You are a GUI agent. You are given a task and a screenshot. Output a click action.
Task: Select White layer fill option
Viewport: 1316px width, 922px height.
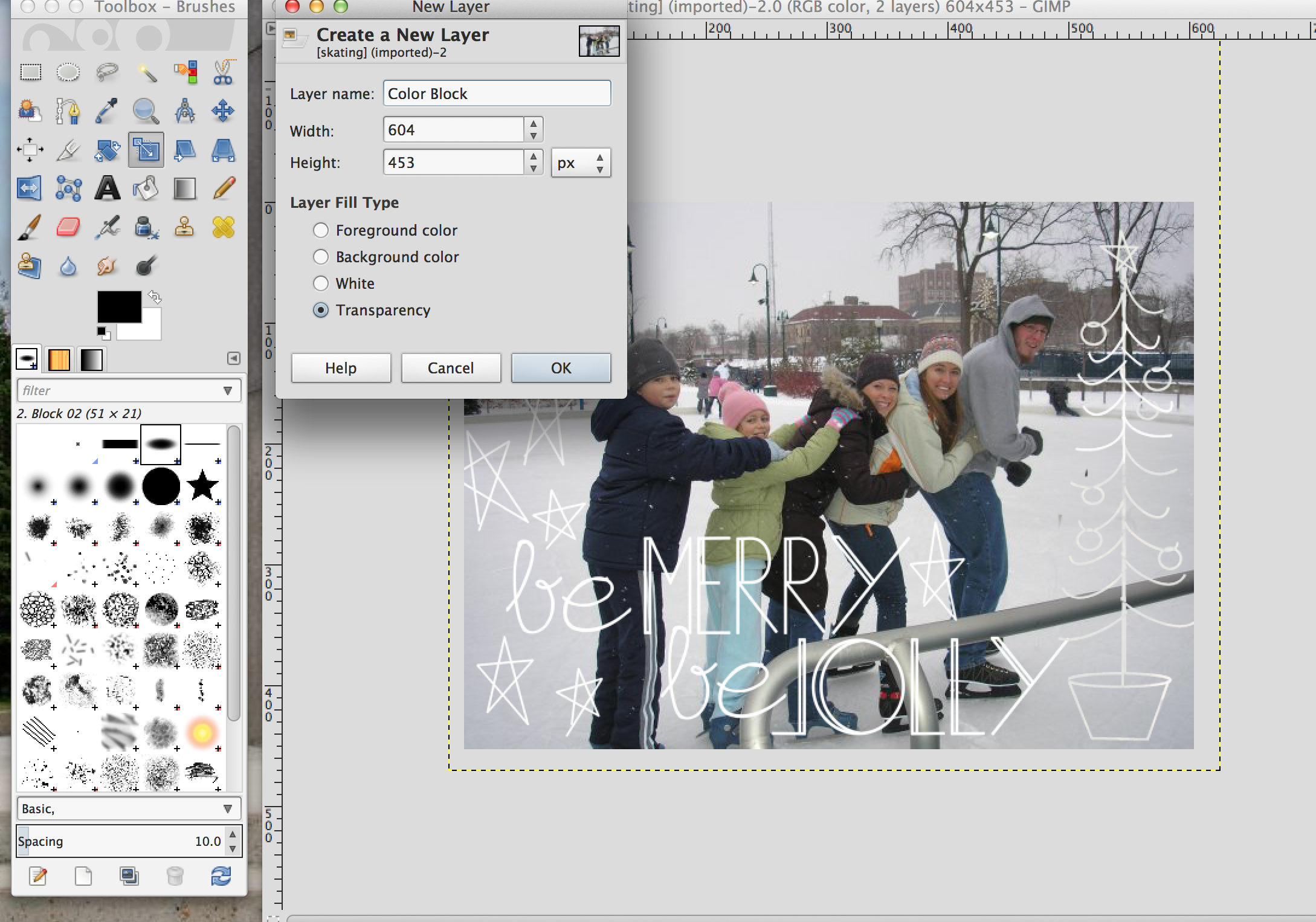coord(321,283)
